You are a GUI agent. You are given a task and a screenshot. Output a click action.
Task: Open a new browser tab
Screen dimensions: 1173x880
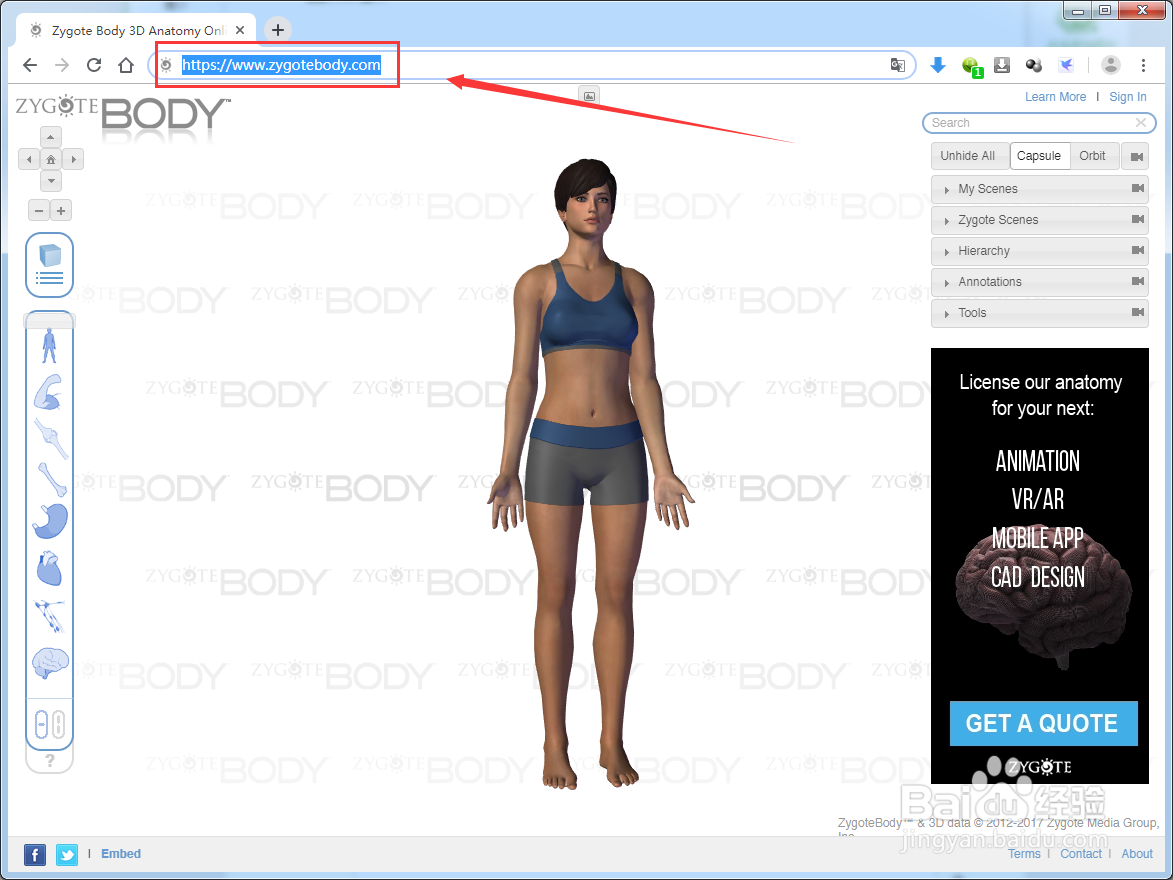click(278, 30)
